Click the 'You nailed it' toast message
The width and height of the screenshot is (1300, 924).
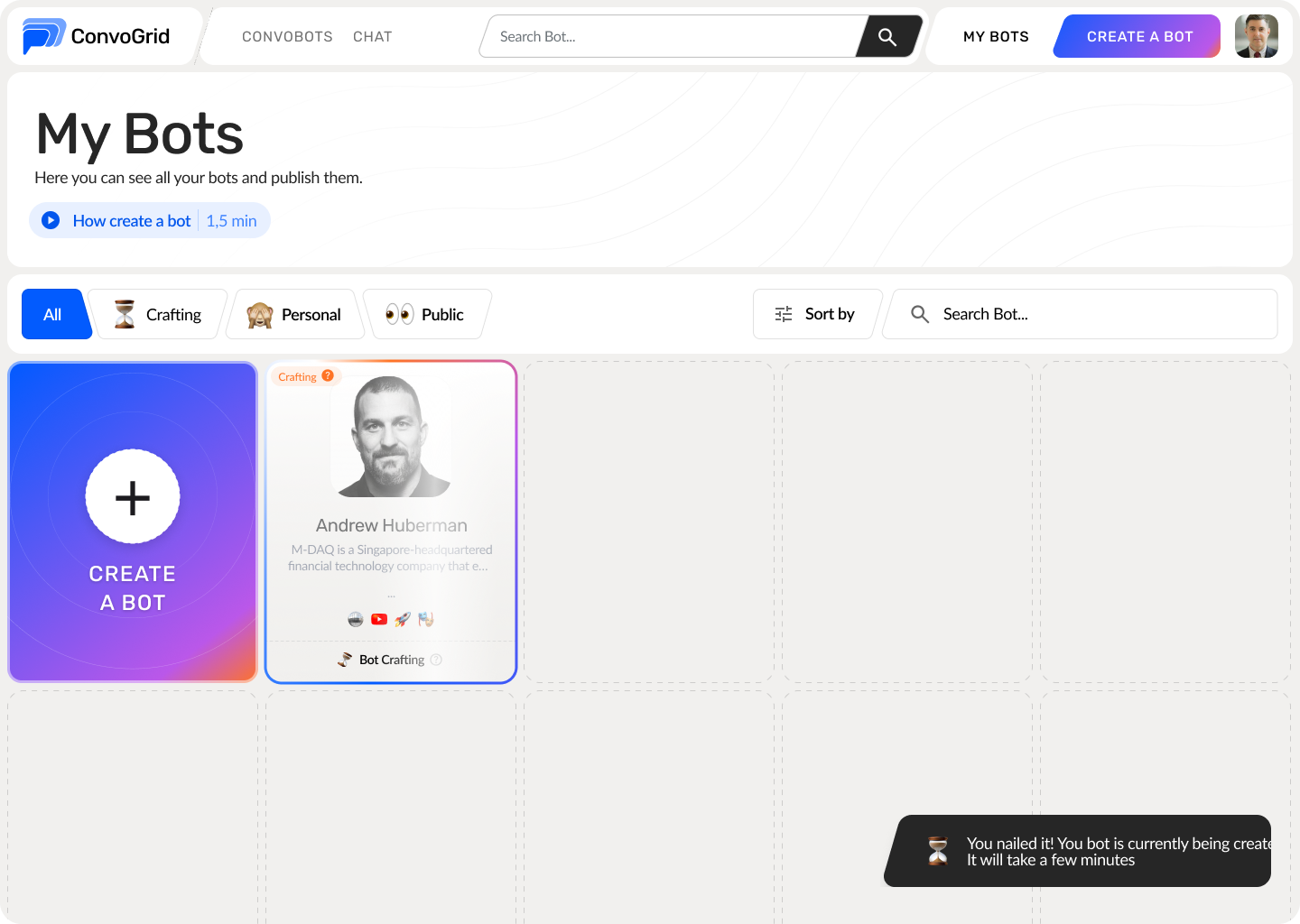[1119, 851]
